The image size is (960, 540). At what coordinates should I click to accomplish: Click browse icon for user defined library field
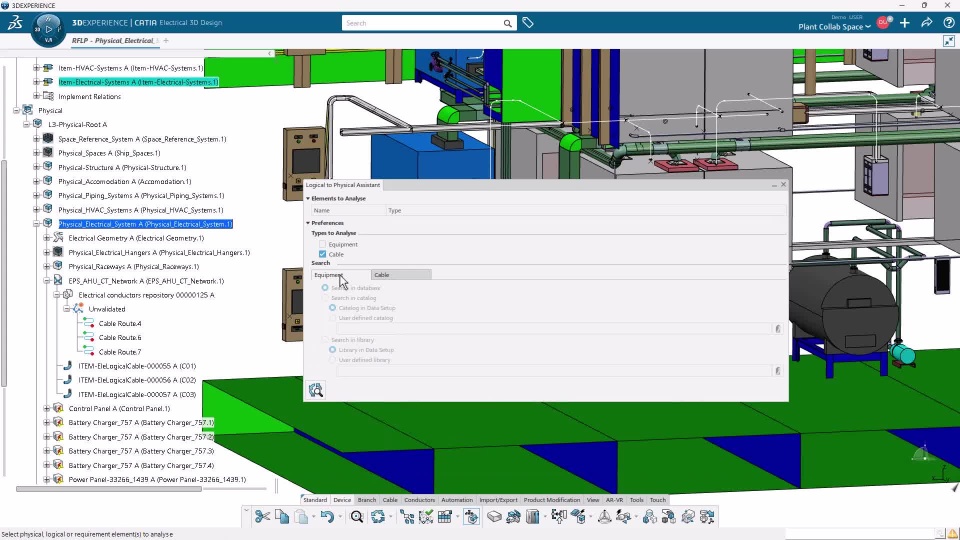tap(778, 371)
